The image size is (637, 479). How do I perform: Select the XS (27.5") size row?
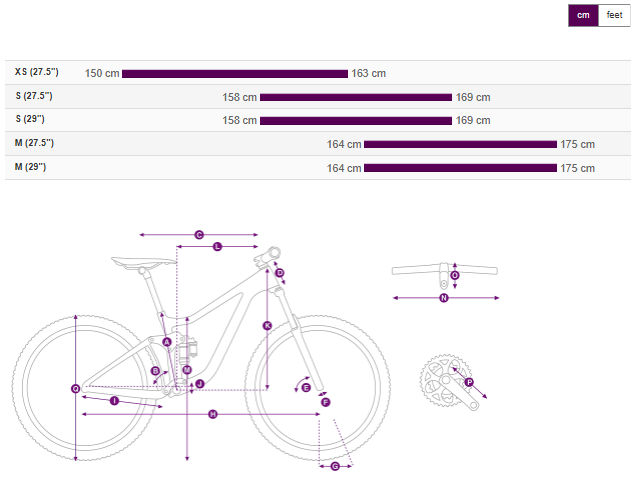tap(37, 72)
